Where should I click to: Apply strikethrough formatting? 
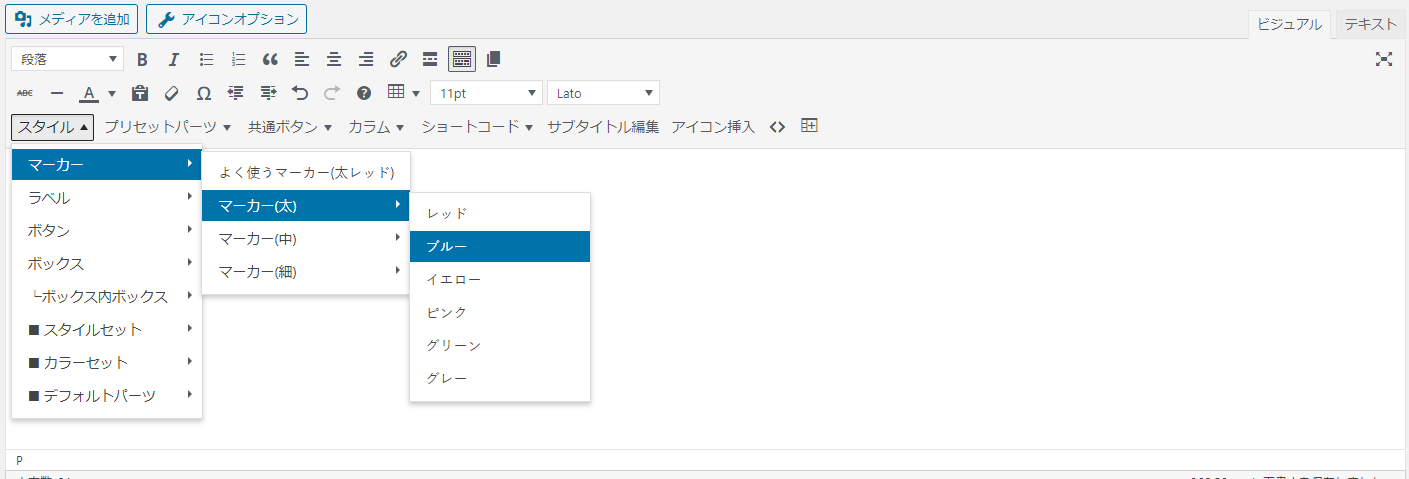point(25,93)
